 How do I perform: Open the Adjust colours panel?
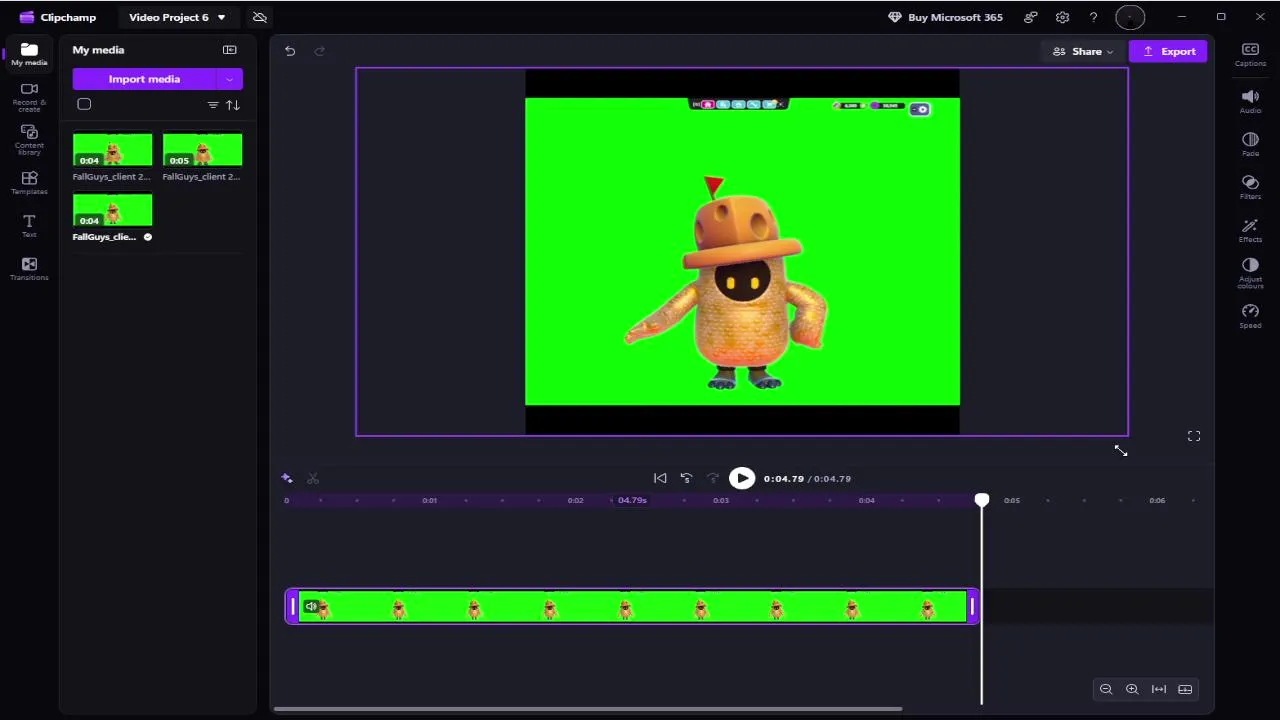pyautogui.click(x=1250, y=274)
